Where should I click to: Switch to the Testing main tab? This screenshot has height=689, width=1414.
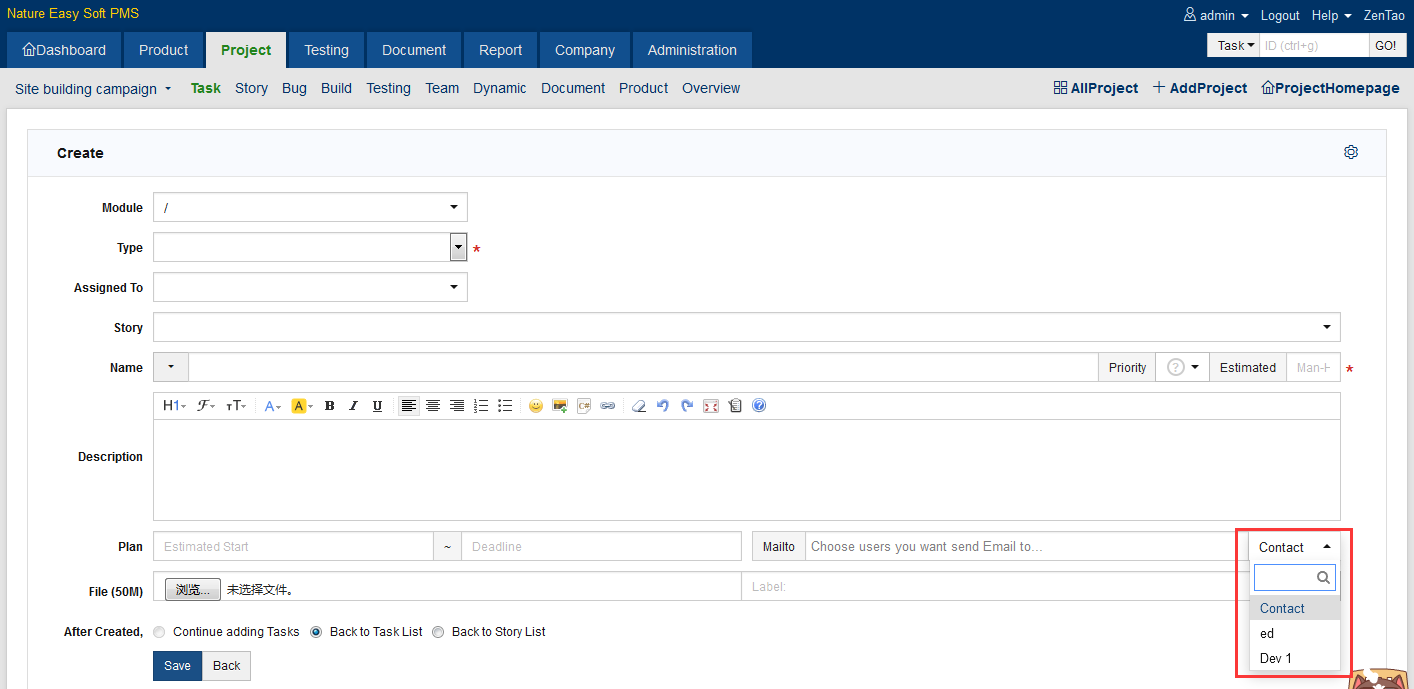click(326, 50)
